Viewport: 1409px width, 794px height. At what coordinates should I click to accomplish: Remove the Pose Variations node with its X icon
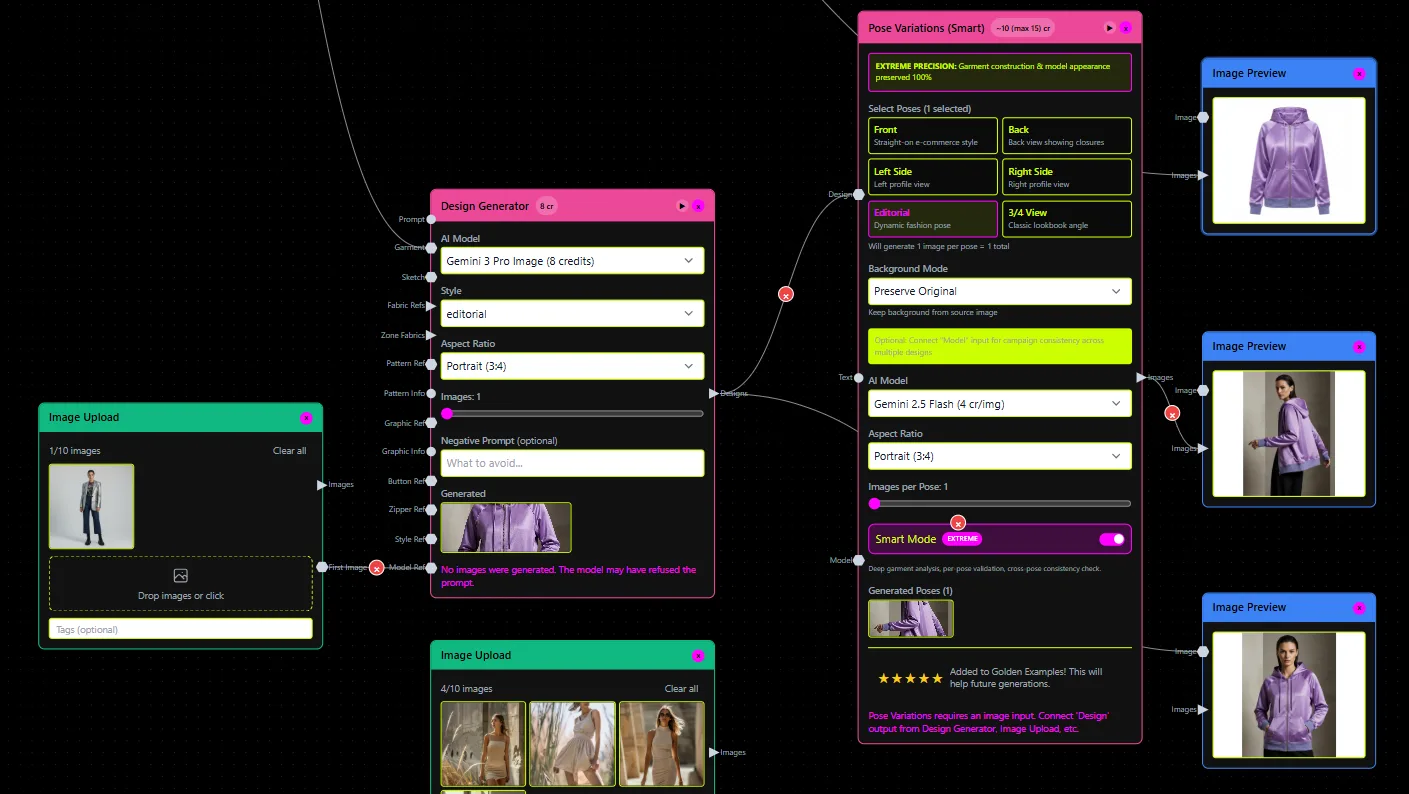[1125, 28]
